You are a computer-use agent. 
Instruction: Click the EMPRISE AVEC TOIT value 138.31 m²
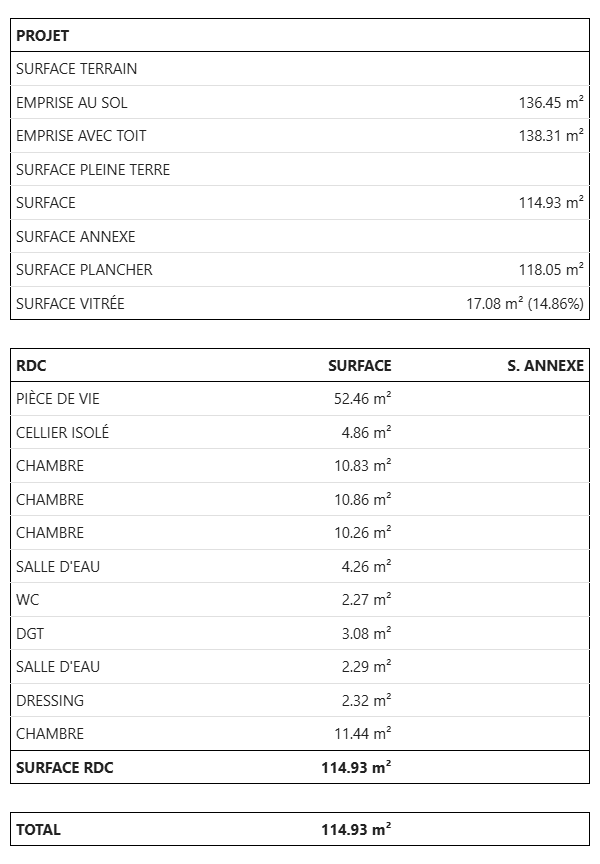pyautogui.click(x=550, y=136)
